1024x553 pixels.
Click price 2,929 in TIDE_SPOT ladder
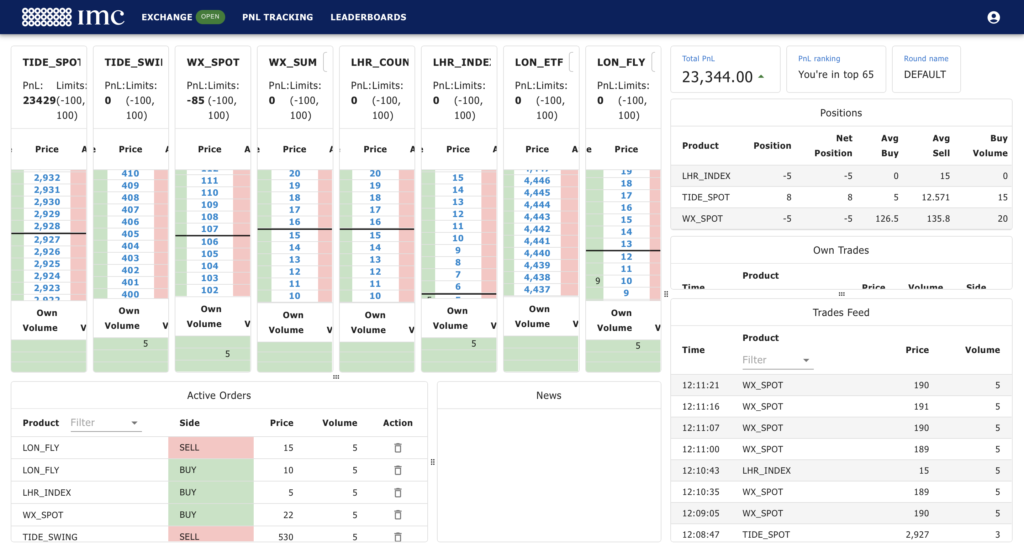[47, 214]
